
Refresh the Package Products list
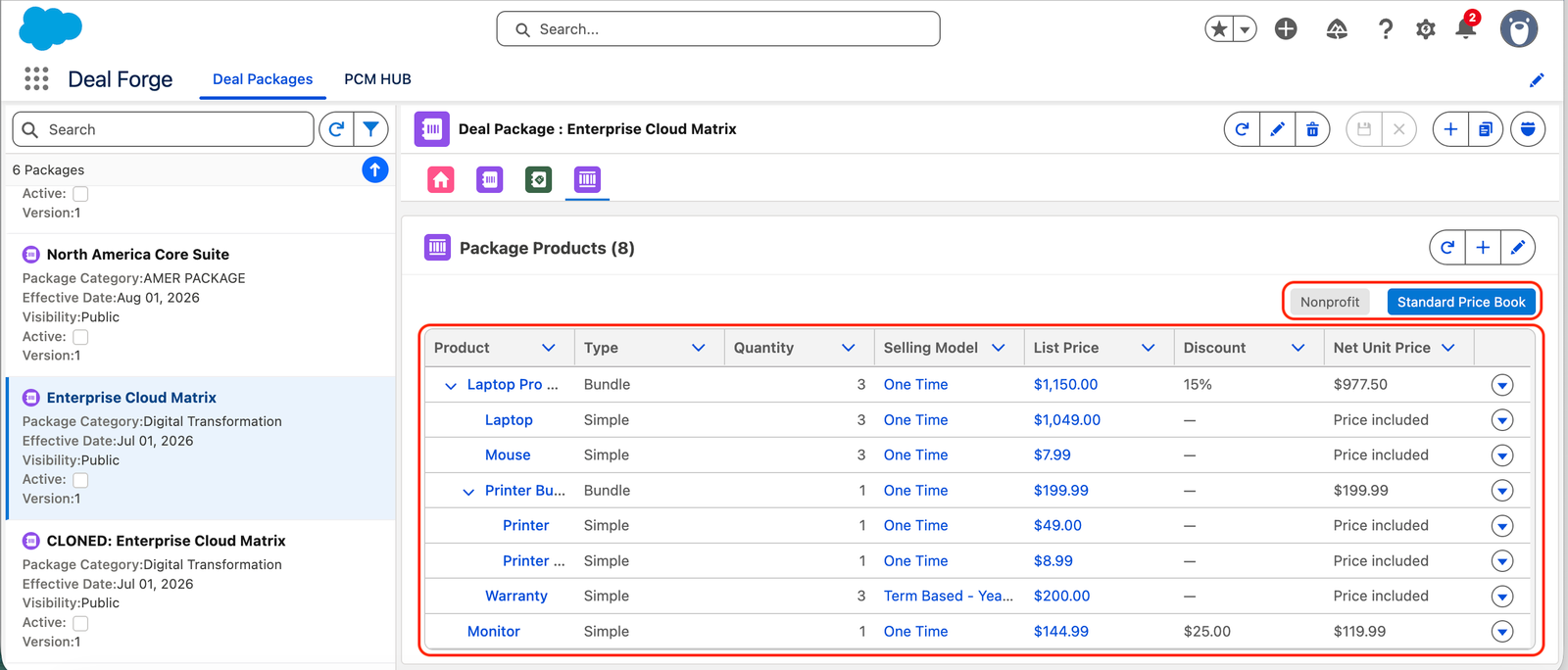coord(1447,248)
